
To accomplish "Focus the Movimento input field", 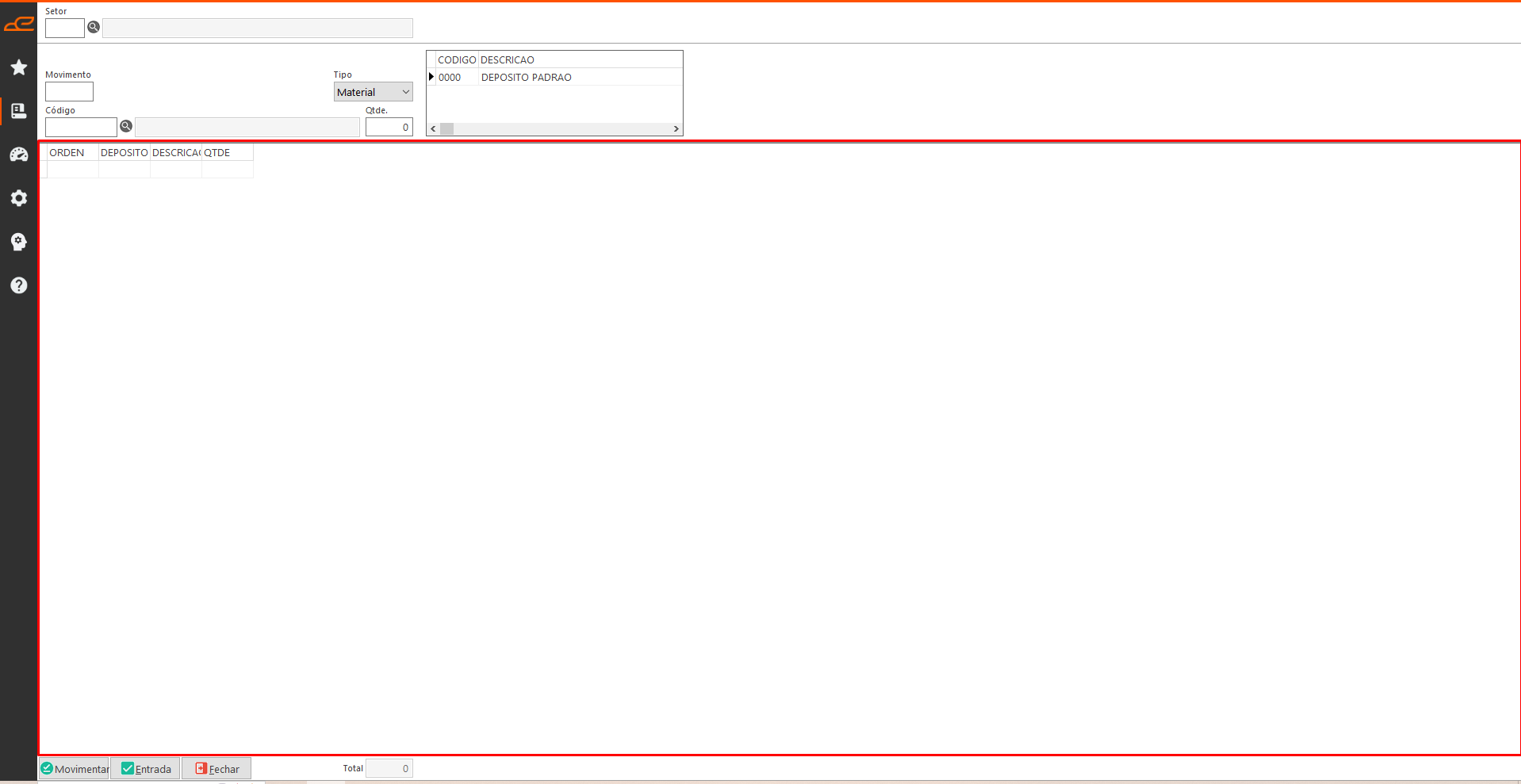I will click(69, 92).
